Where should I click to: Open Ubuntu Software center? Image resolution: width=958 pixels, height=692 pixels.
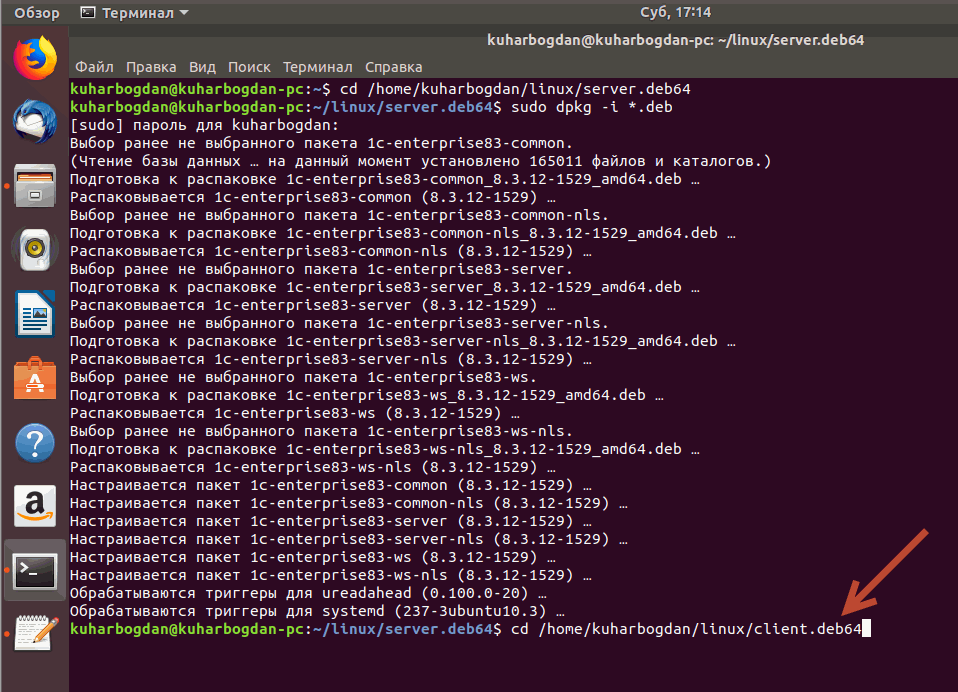[34, 378]
